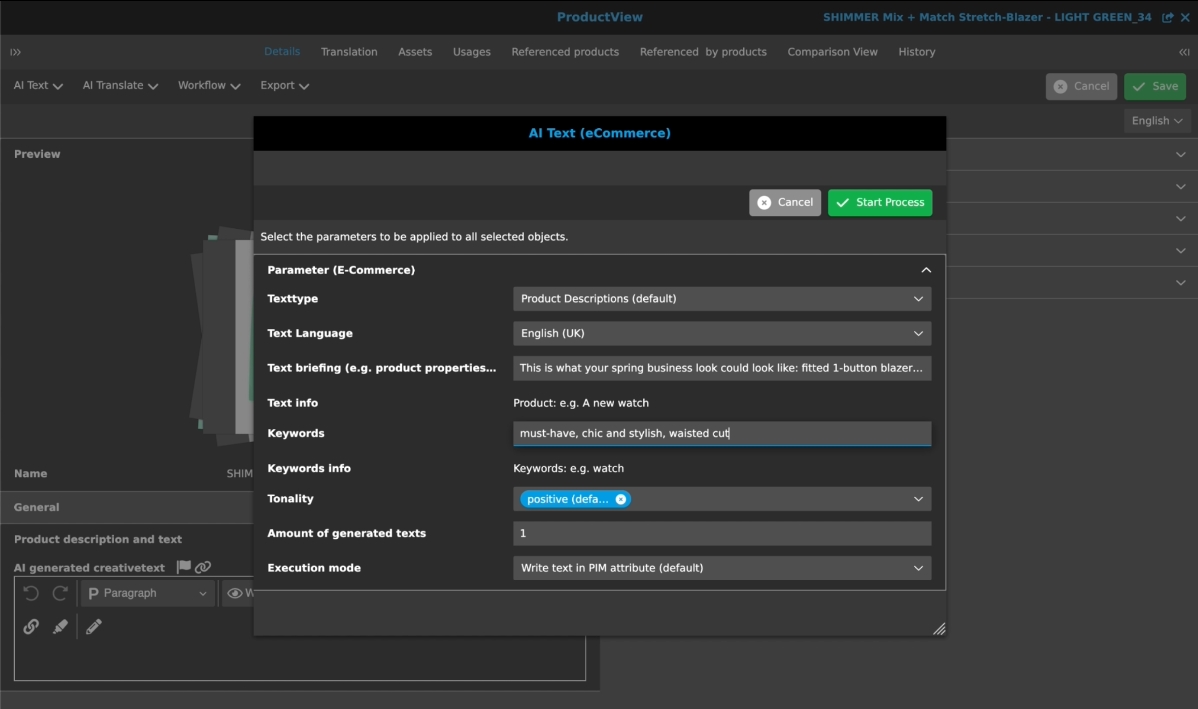Screen dimensions: 1198x709
Task: Click the flag icon beside AI generated creativetext
Action: (x=184, y=567)
